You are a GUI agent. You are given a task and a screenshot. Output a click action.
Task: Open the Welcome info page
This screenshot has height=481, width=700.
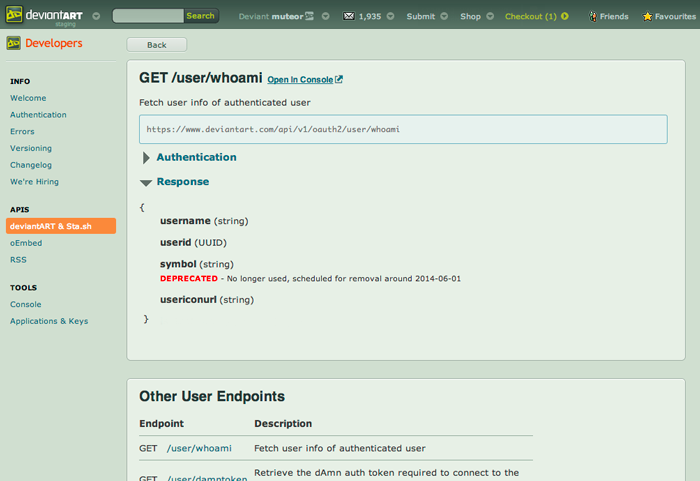[28, 98]
